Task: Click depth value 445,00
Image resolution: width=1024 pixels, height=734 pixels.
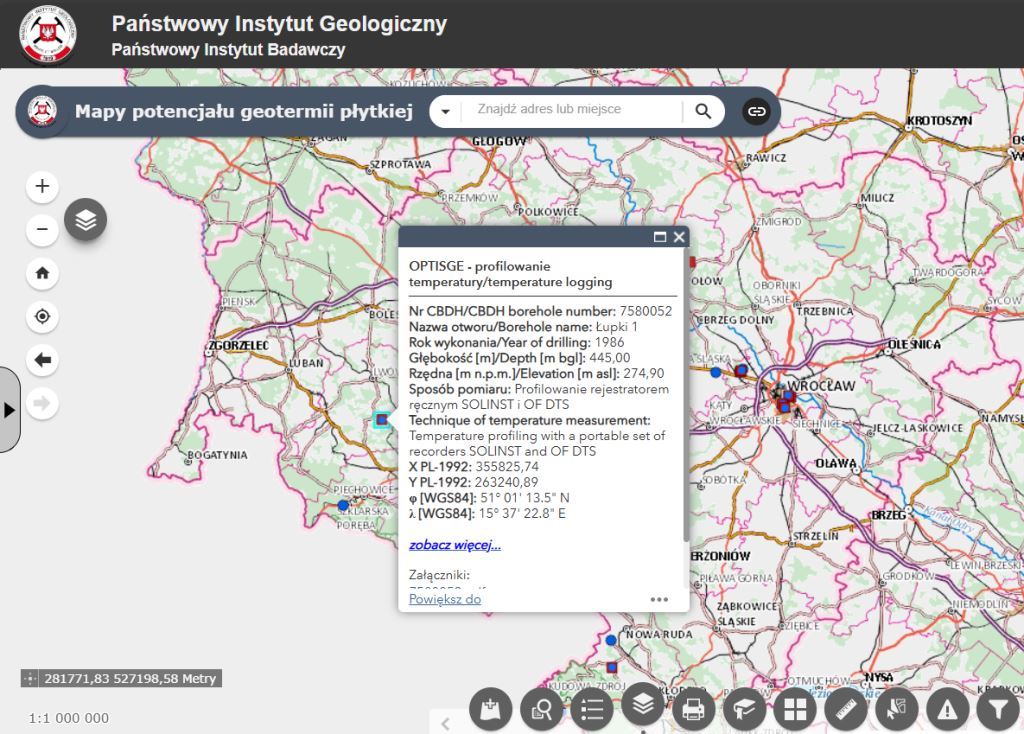Action: 610,358
